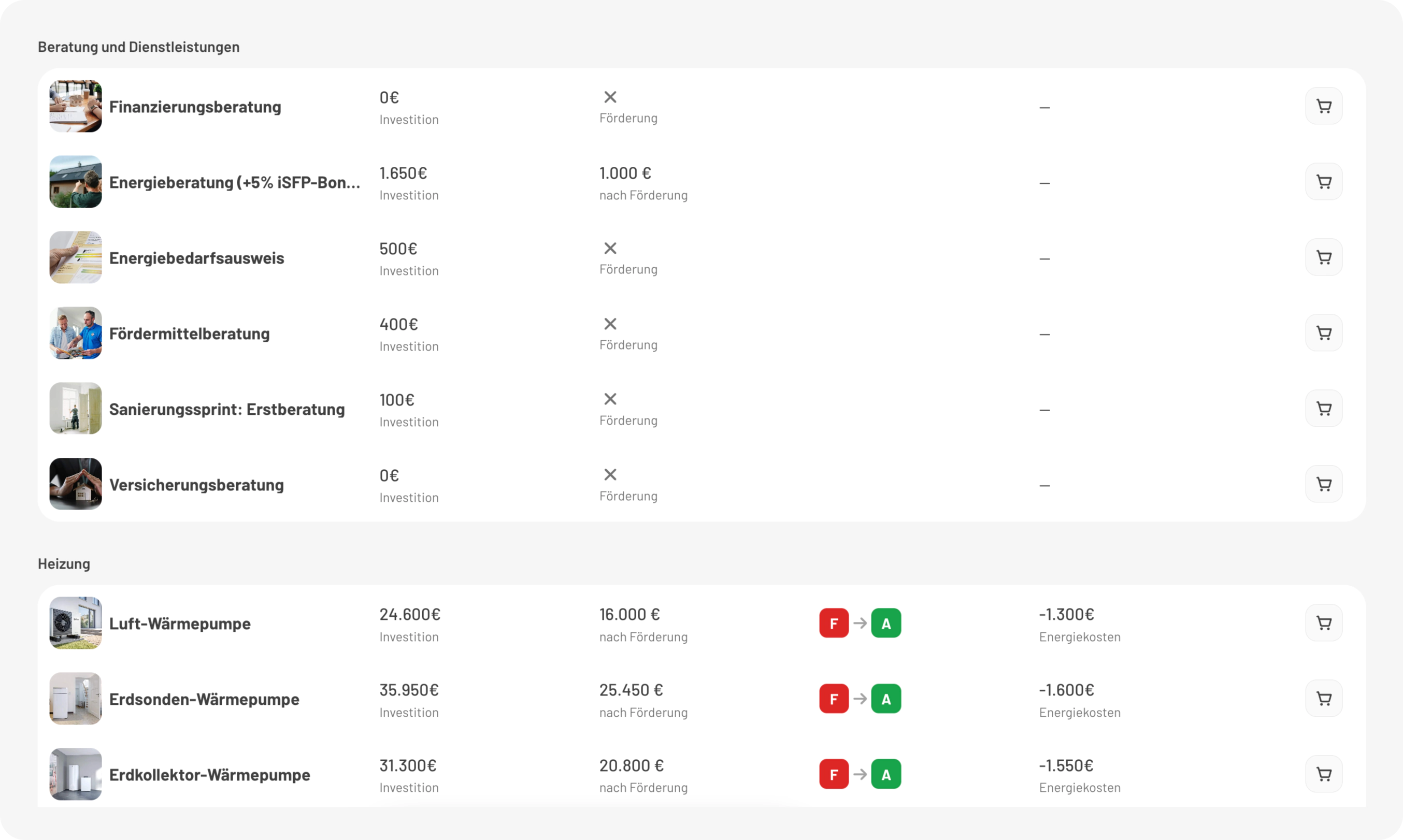Click the Heizung section heading
Screen dimensions: 1403x840
point(64,564)
